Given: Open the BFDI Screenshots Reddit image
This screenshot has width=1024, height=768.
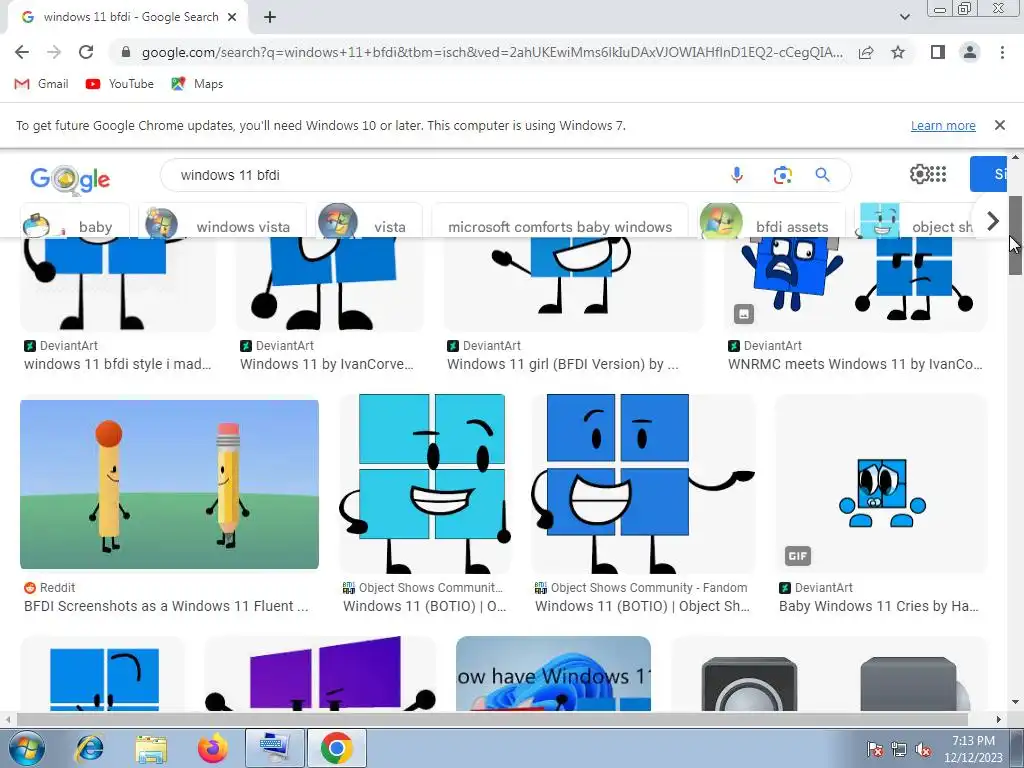Looking at the screenshot, I should [169, 484].
